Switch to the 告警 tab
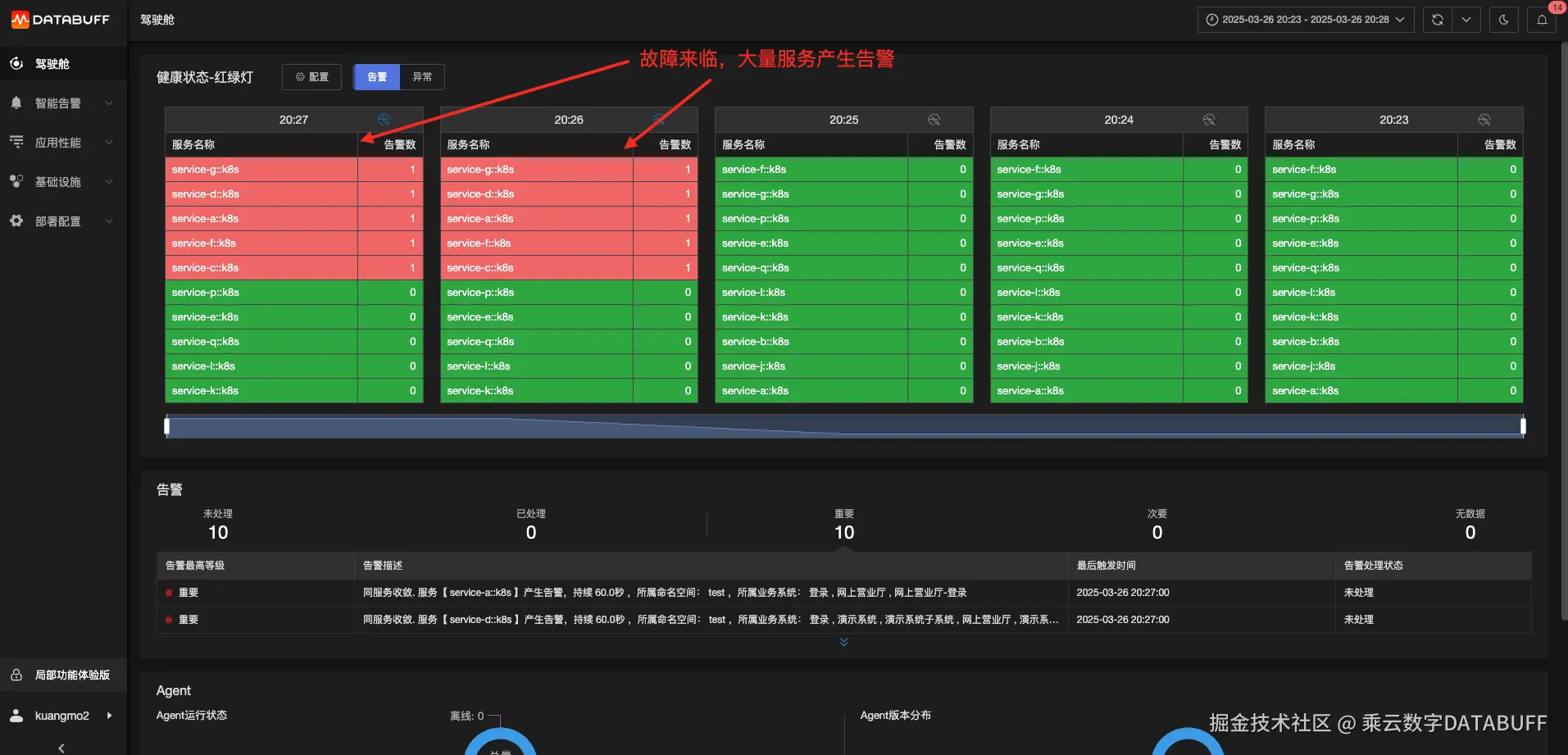 (377, 77)
